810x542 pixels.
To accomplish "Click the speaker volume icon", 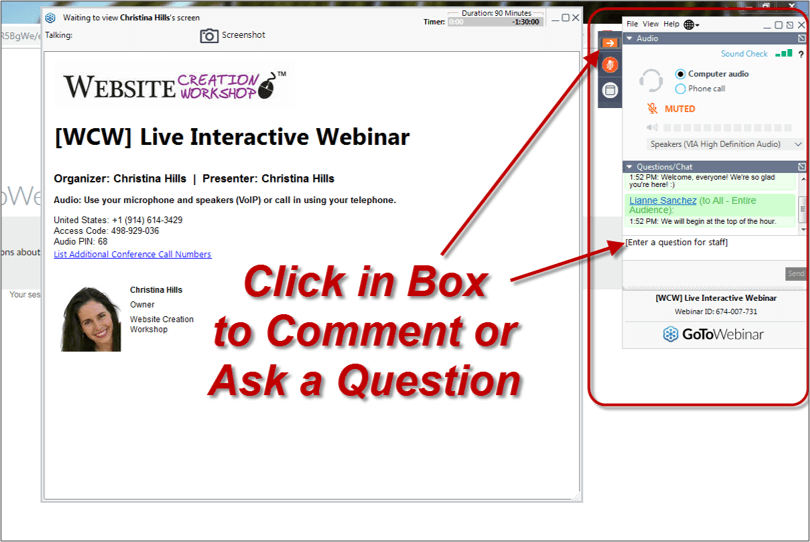I will (x=652, y=127).
